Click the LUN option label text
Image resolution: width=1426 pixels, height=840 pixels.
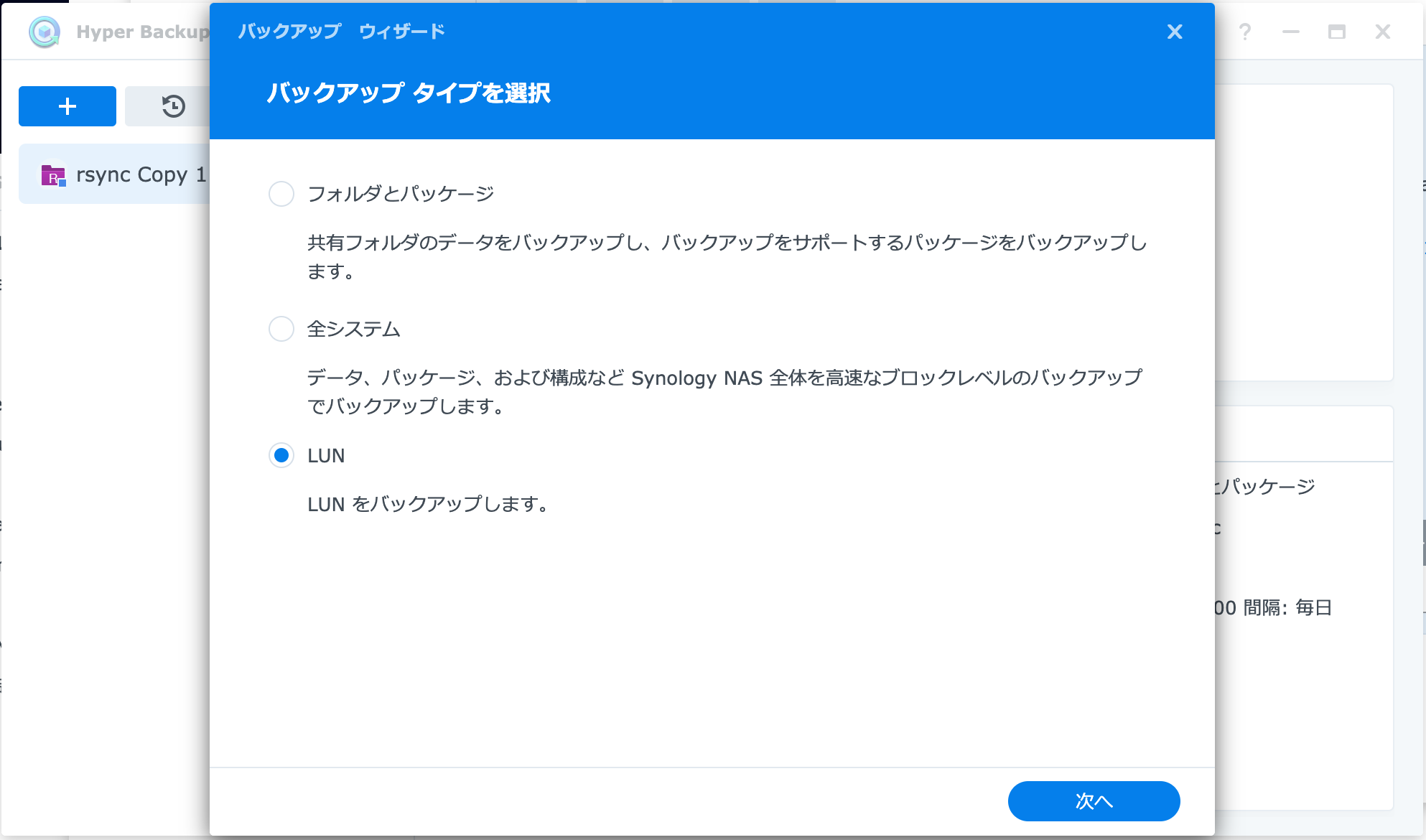[326, 456]
